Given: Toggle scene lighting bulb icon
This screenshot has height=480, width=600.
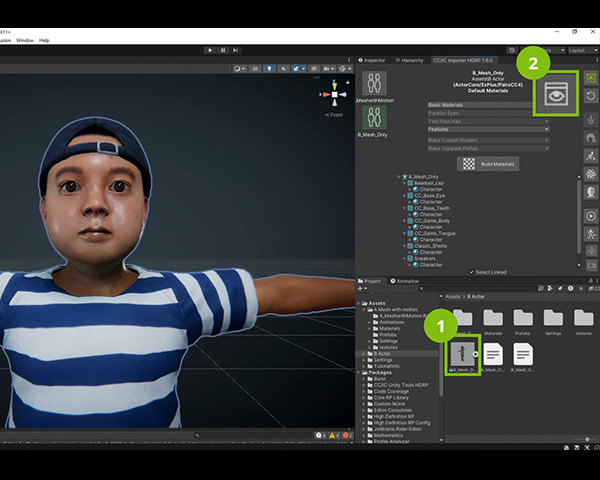Looking at the screenshot, I should (x=269, y=69).
